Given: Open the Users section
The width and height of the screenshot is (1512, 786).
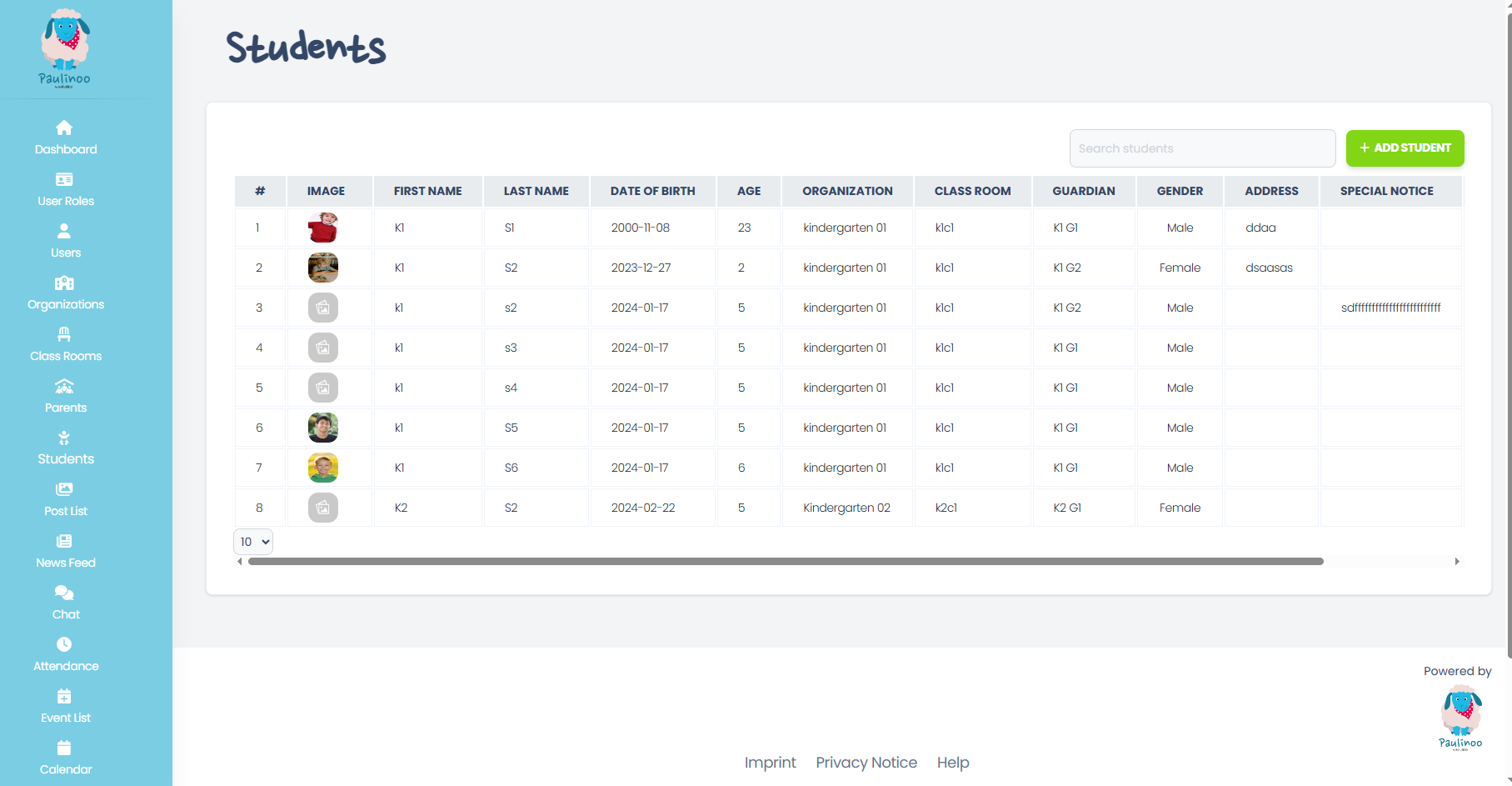Looking at the screenshot, I should click(65, 241).
